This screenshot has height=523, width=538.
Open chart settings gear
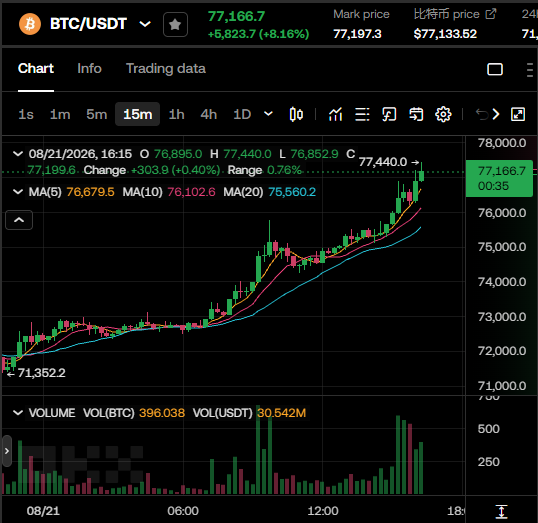(443, 114)
